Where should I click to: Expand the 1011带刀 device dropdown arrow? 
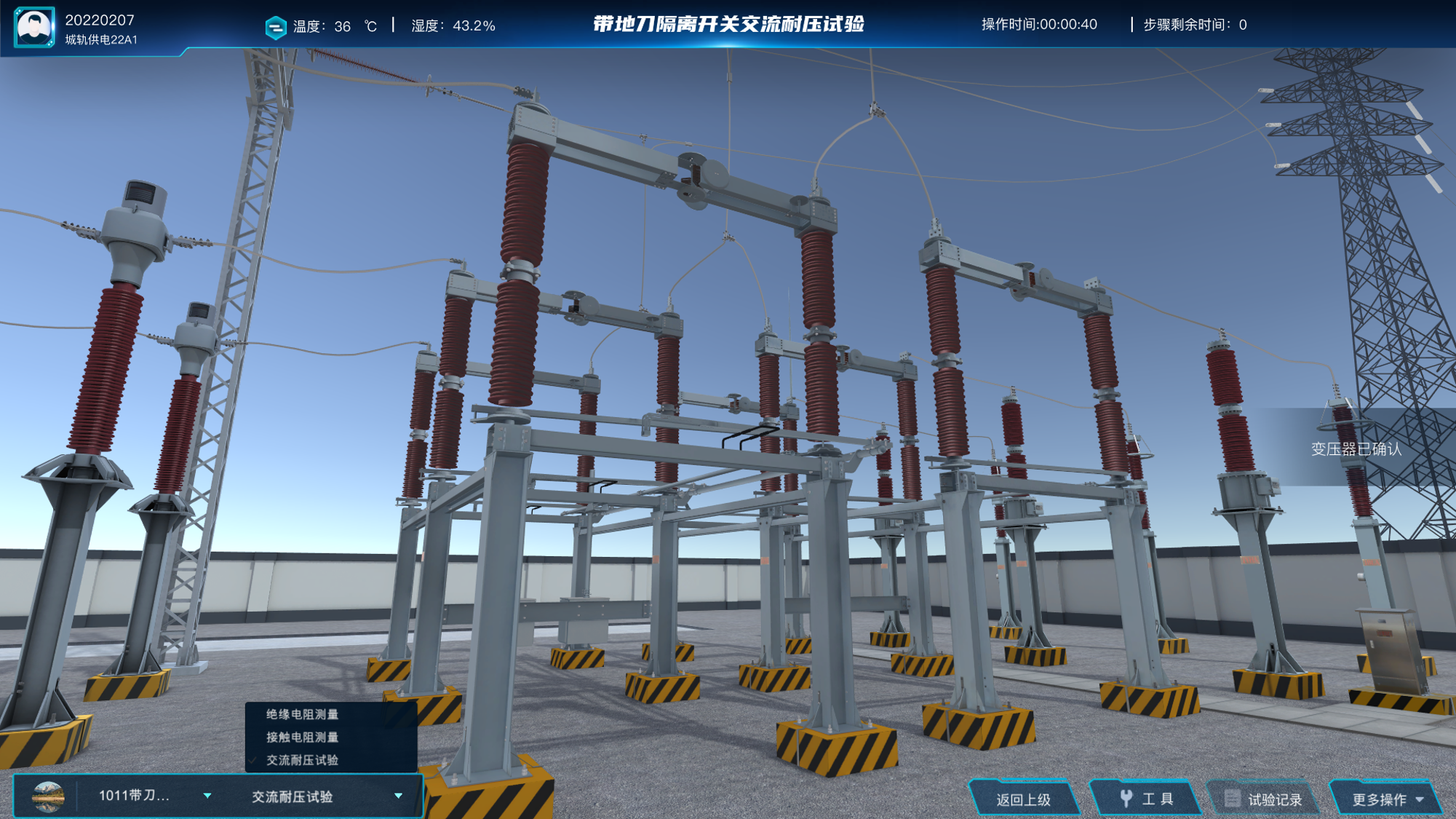pyautogui.click(x=207, y=796)
